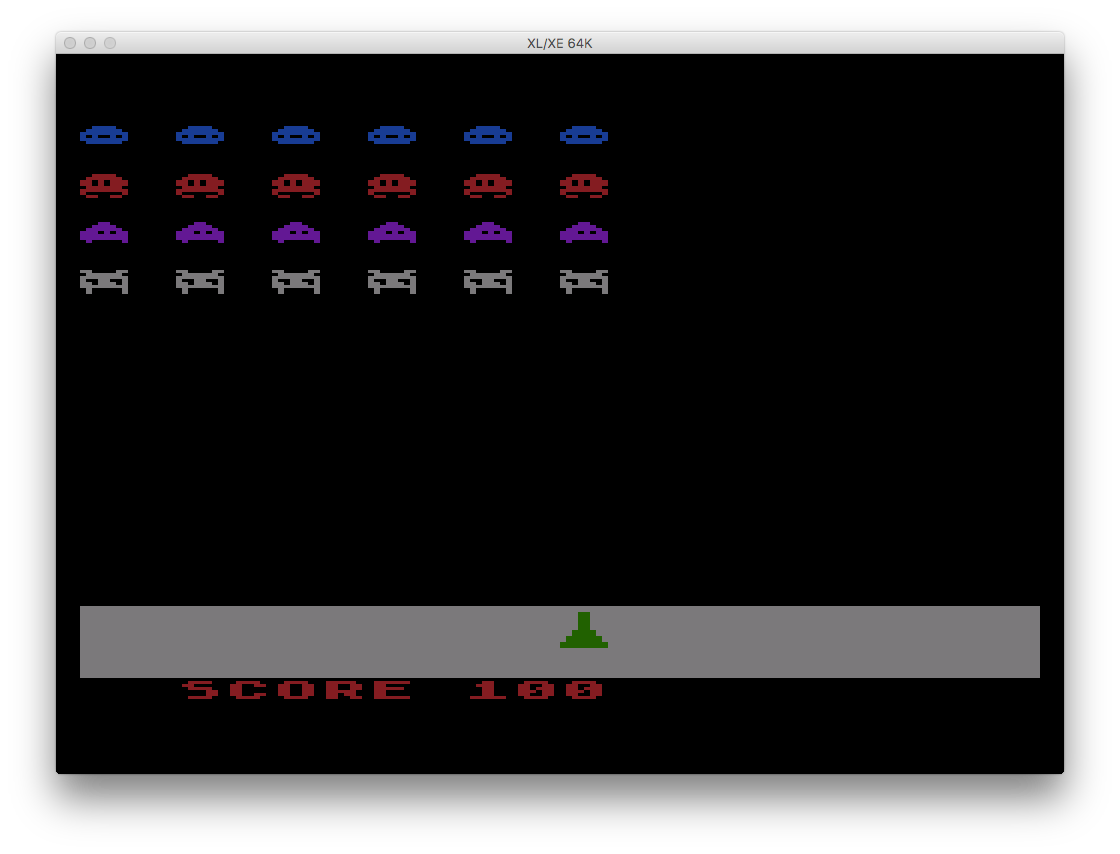Click the fifth purple invader from left
This screenshot has height=854, width=1120.
point(488,233)
